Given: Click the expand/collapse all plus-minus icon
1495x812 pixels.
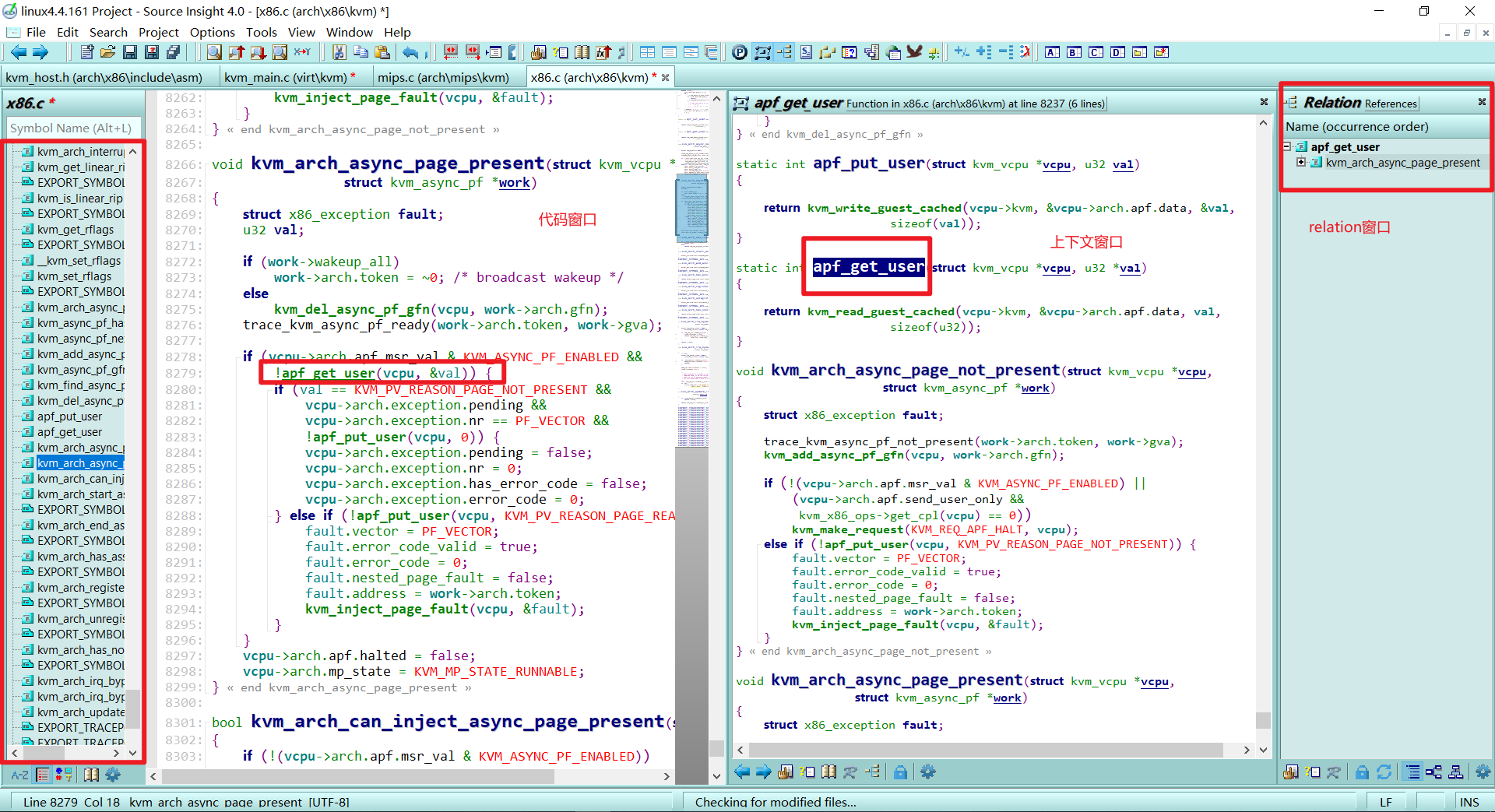Looking at the screenshot, I should [962, 52].
